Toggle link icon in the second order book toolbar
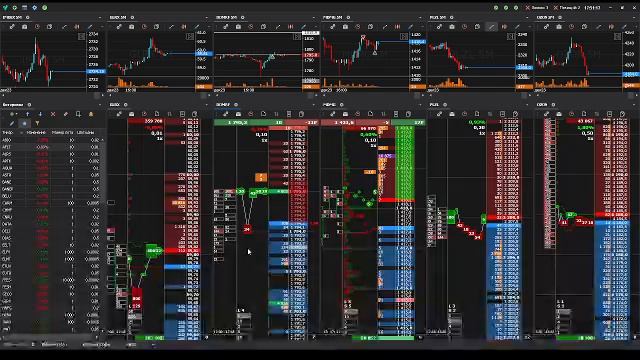The height and width of the screenshot is (360, 640). (x=119, y=114)
